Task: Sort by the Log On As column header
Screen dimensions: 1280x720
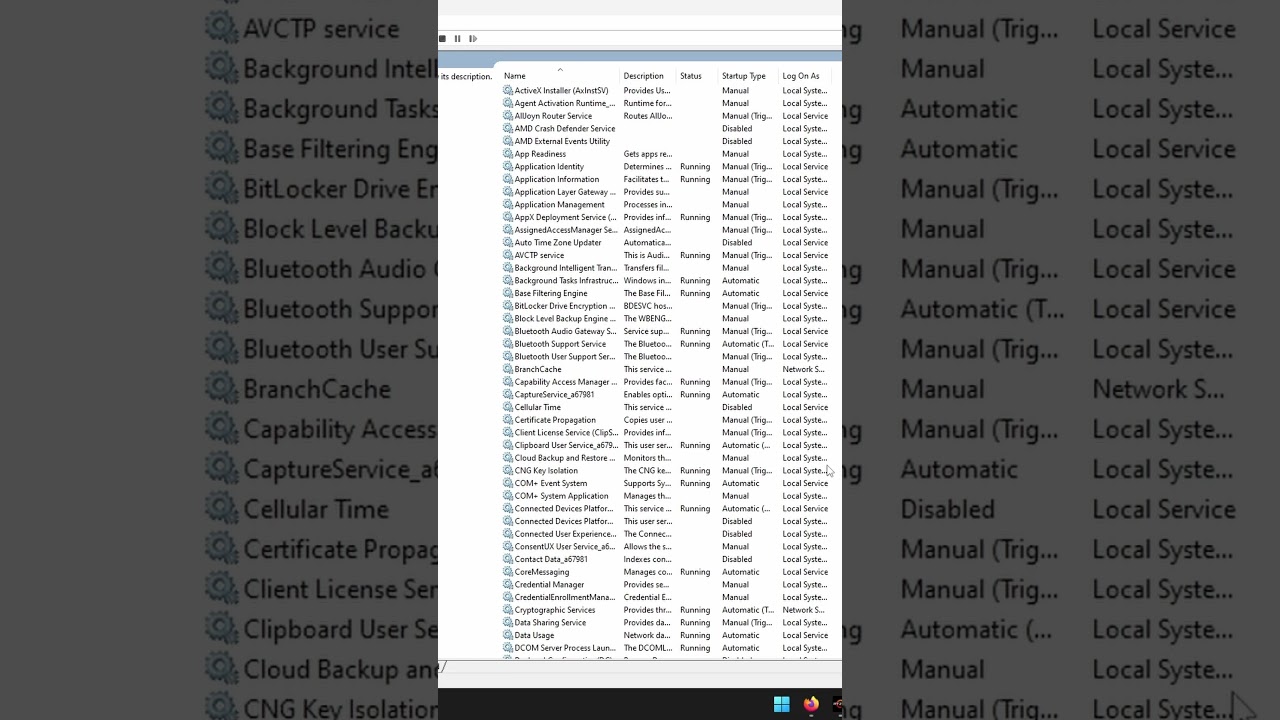Action: [801, 76]
